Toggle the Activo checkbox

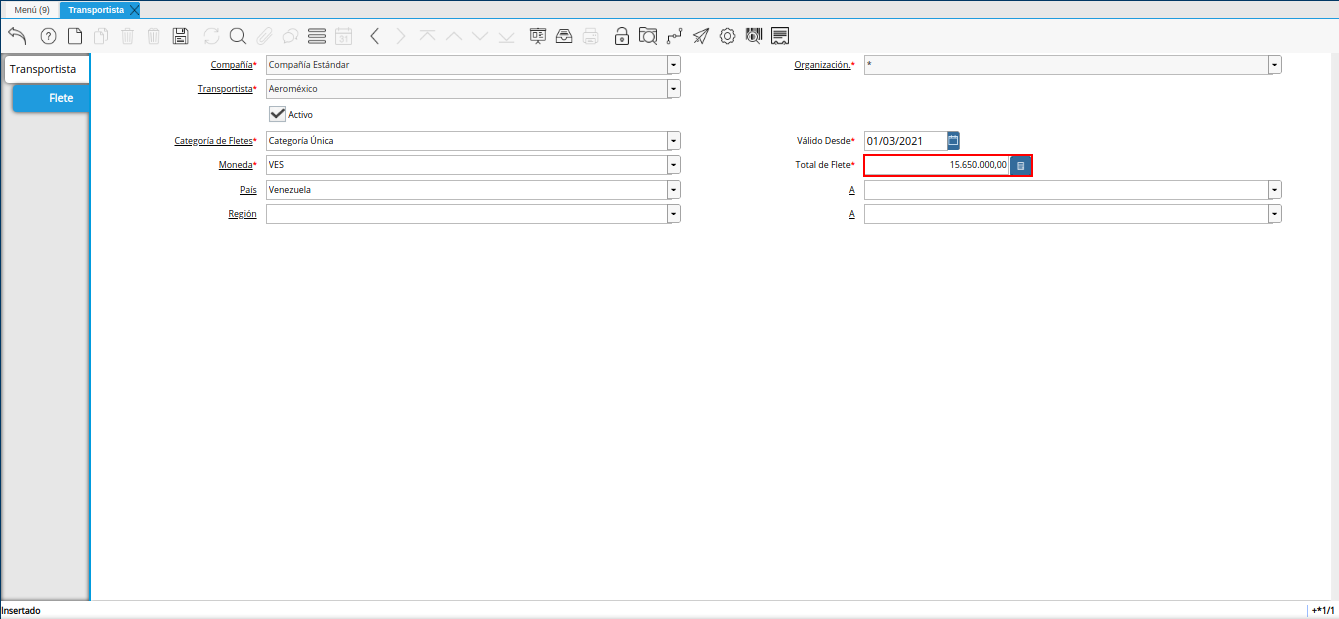(278, 114)
